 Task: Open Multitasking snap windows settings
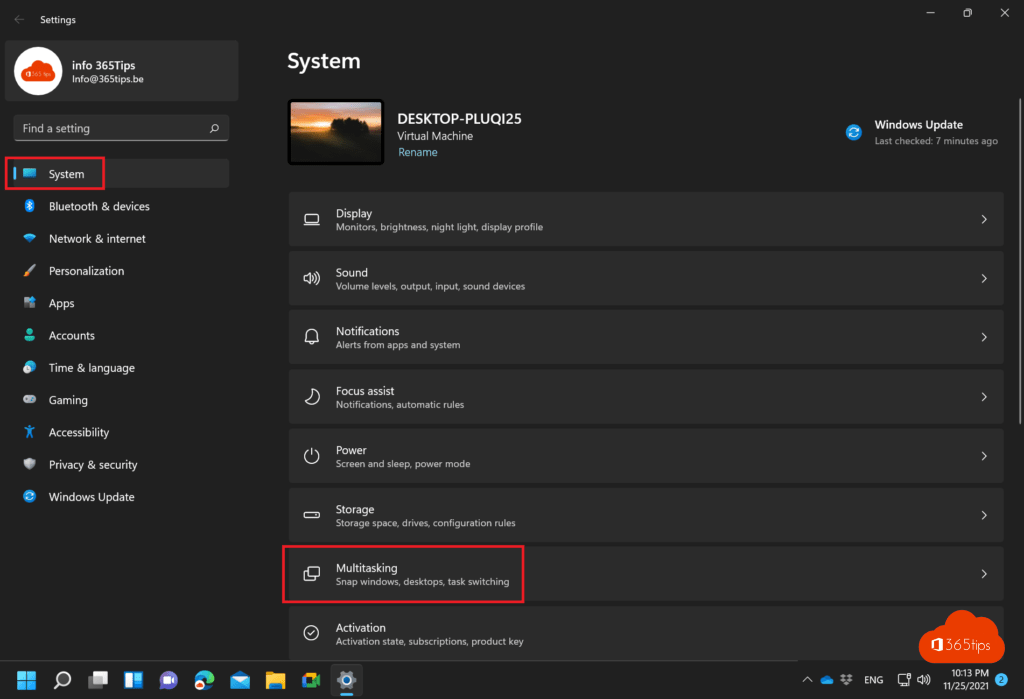tap(646, 574)
